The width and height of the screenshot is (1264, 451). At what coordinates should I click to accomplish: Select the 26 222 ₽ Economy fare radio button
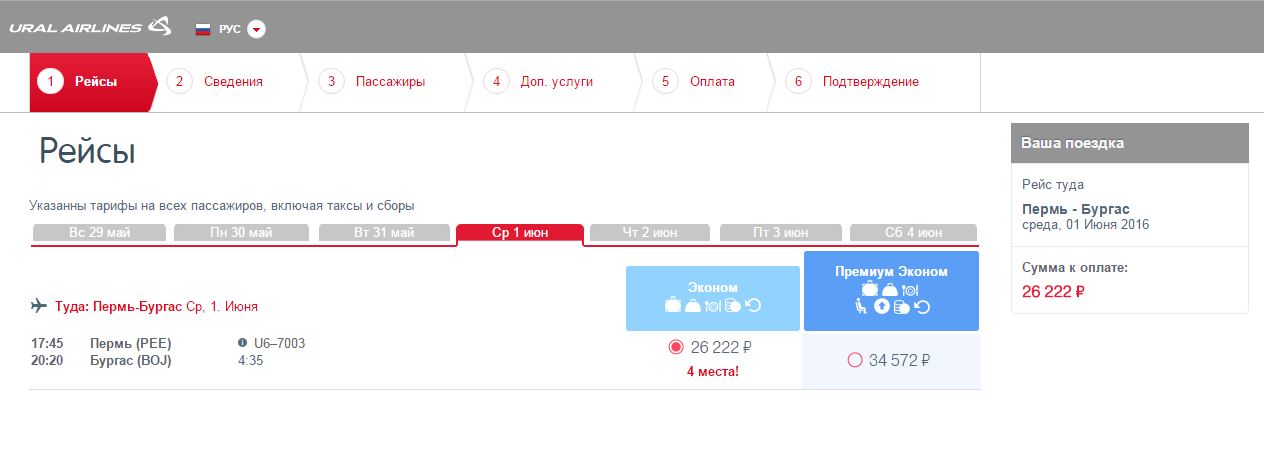pos(675,347)
